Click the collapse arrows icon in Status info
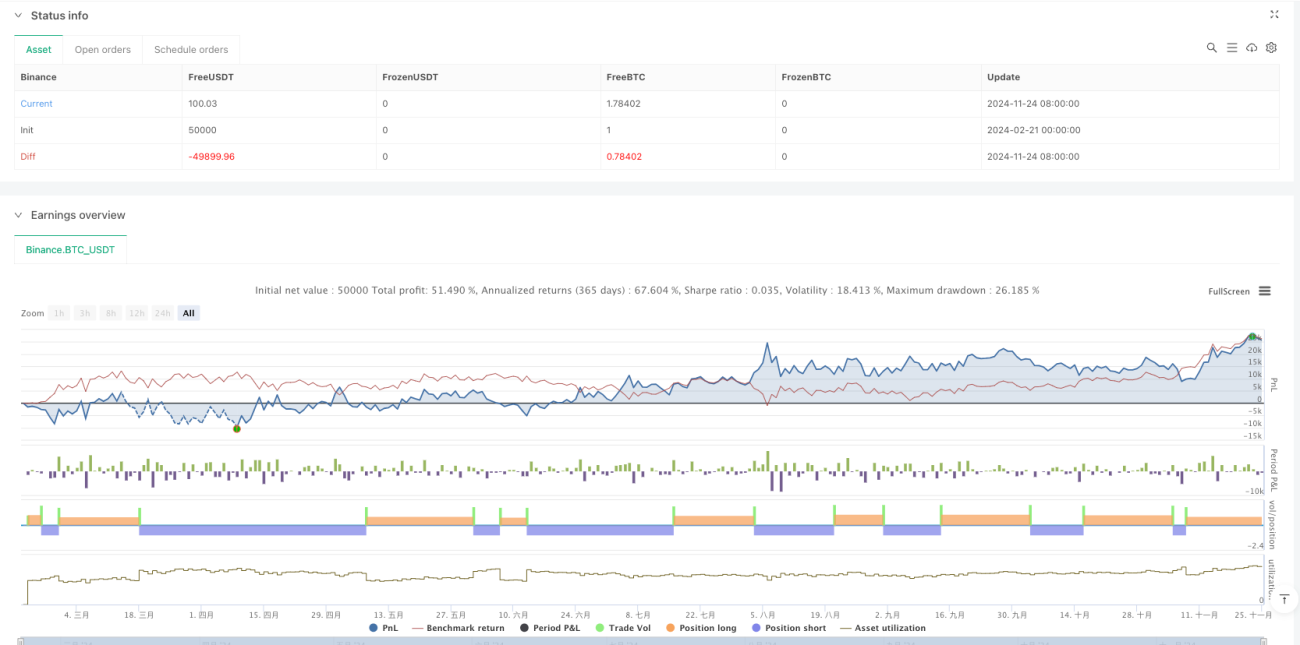The image size is (1300, 645). 1274,15
